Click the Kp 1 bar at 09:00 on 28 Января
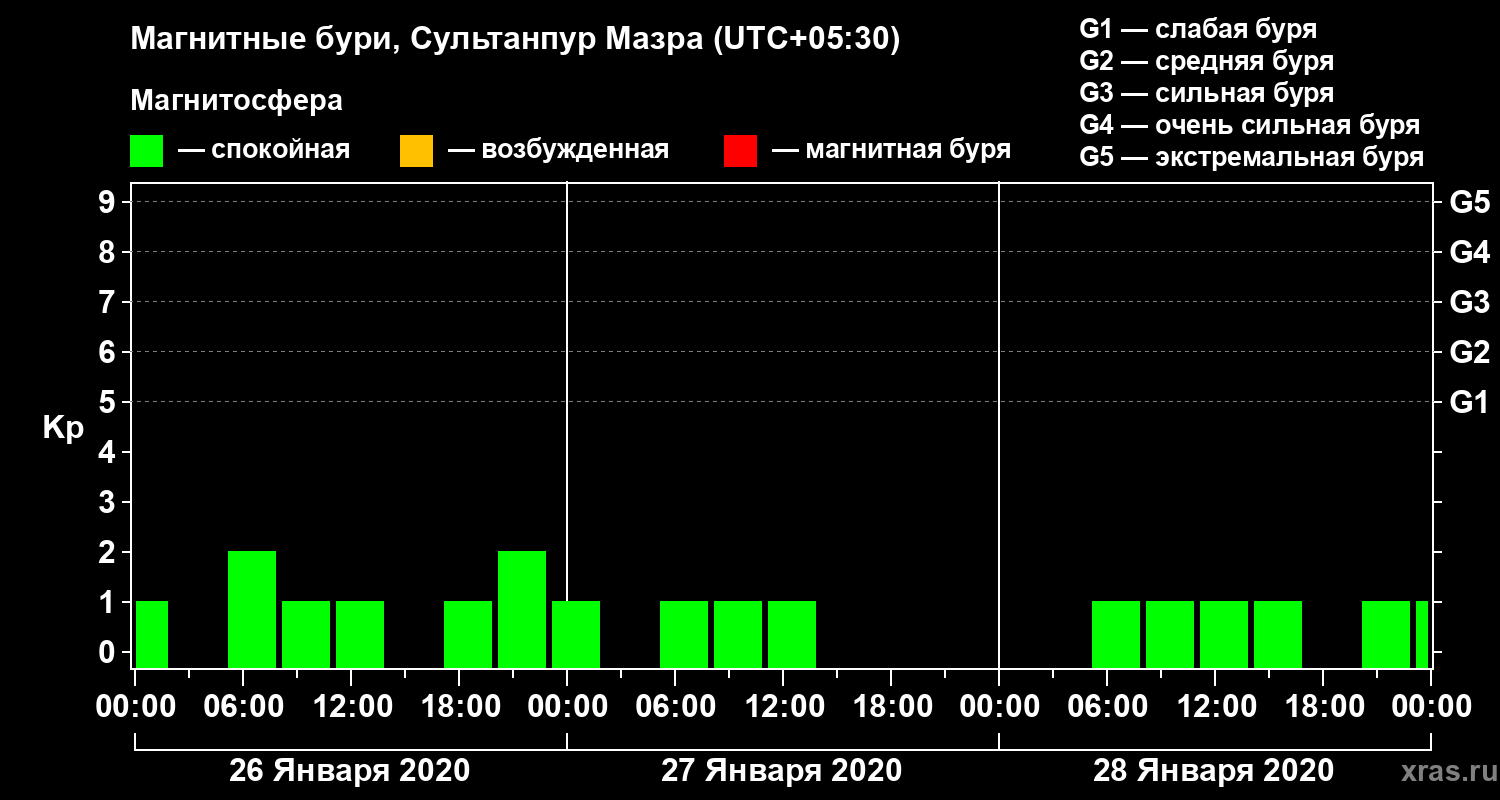The image size is (1500, 800). point(1170,634)
